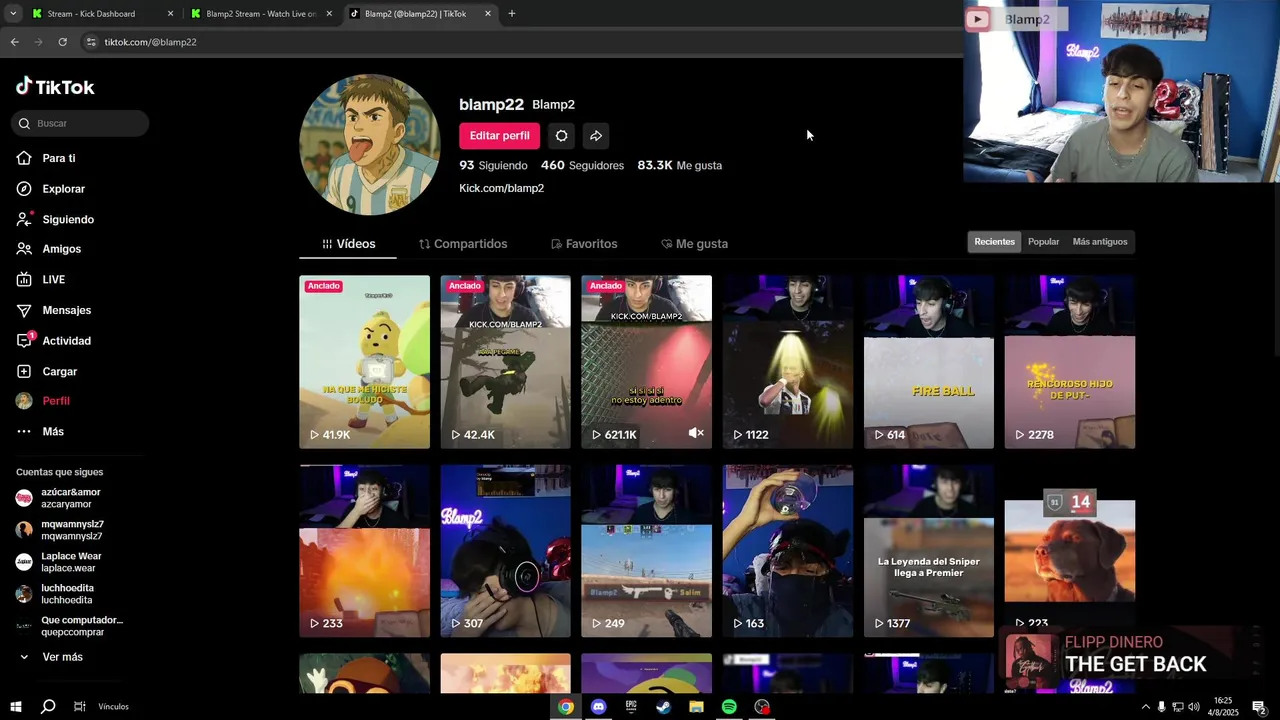The height and width of the screenshot is (720, 1280).
Task: Click the blamp22 profile avatar
Action: tap(369, 145)
